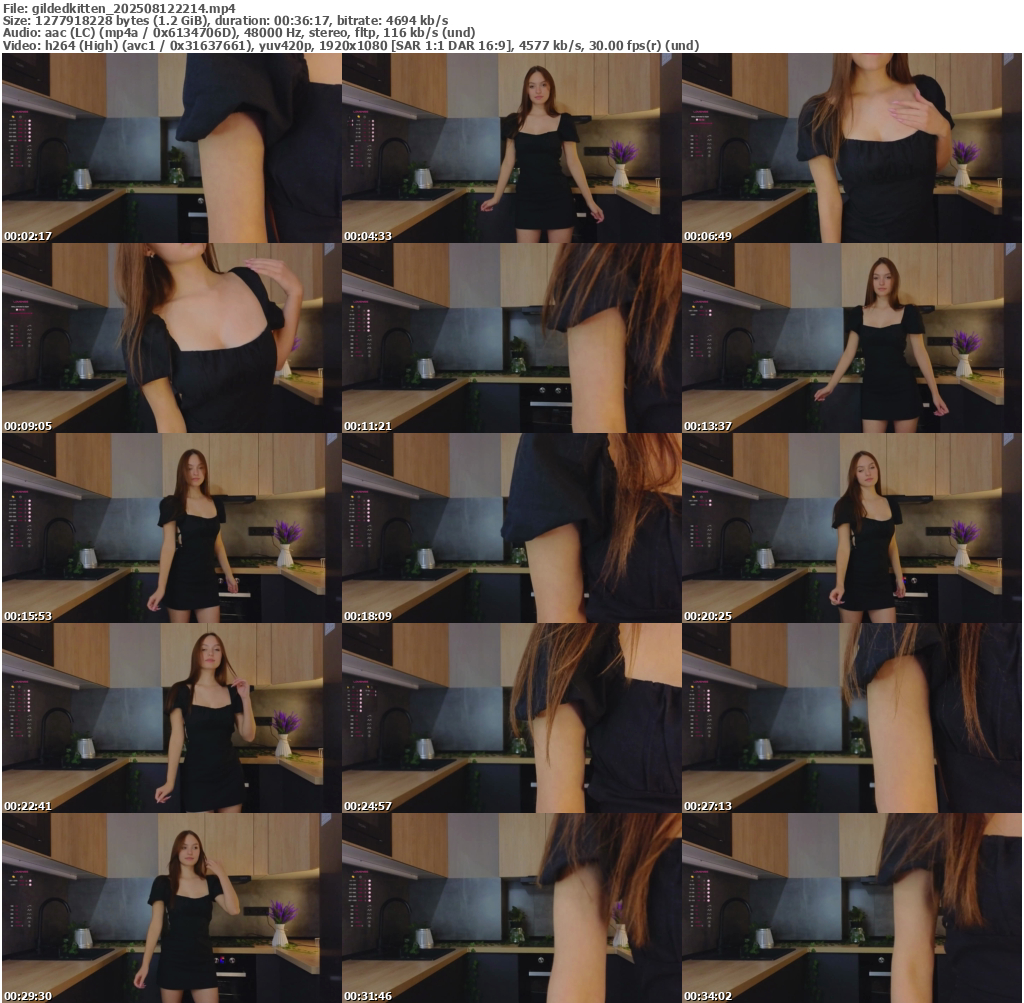The height and width of the screenshot is (1003, 1024).
Task: Click the 00:06:49 video frame
Action: [851, 148]
